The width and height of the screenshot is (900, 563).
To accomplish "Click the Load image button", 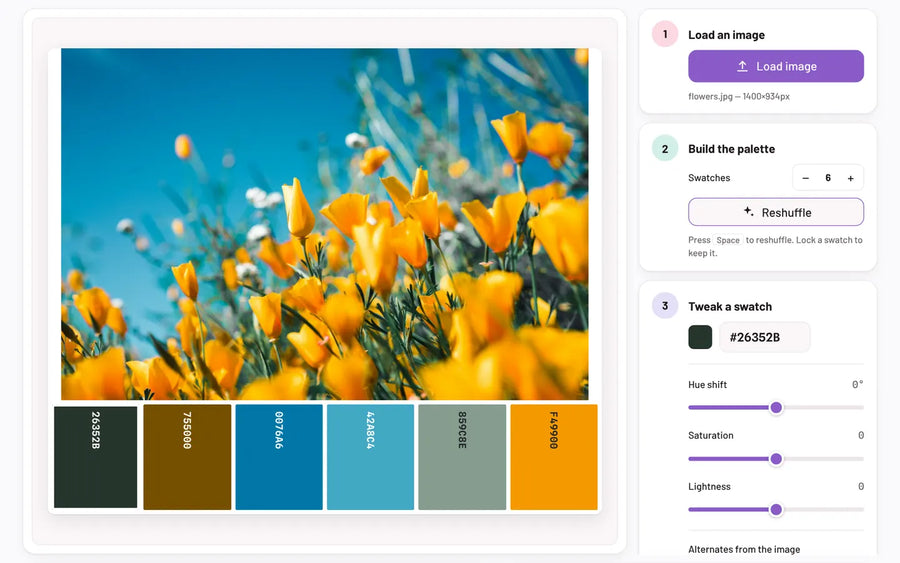I will point(775,66).
